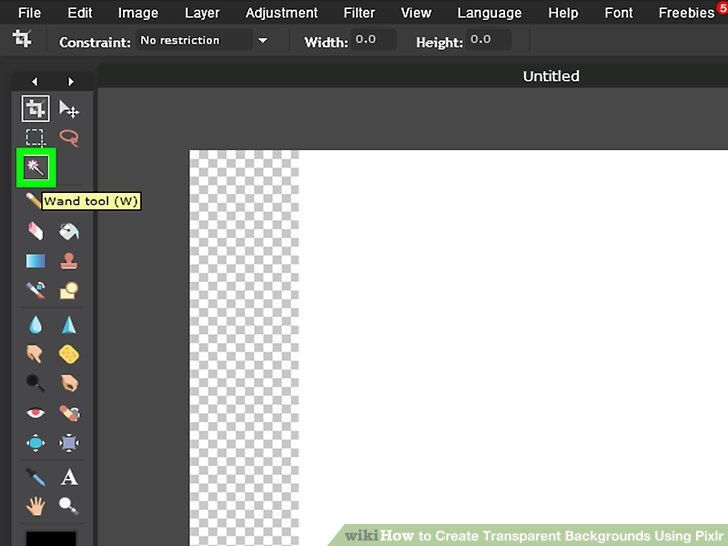Select the Colorpicker eyedropper tool
The height and width of the screenshot is (546, 728).
(35, 477)
